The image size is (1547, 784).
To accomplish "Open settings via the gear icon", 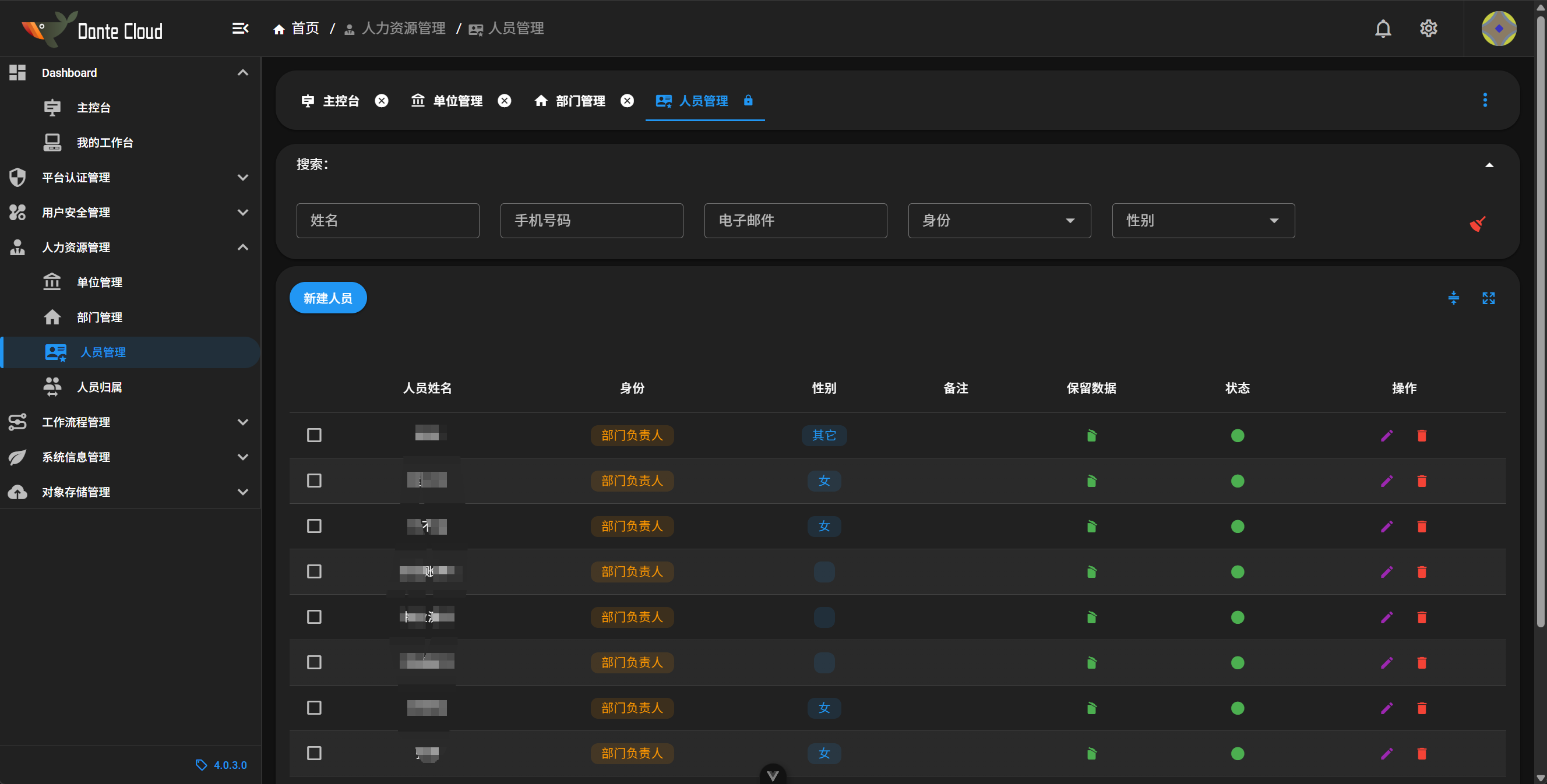I will (x=1428, y=28).
